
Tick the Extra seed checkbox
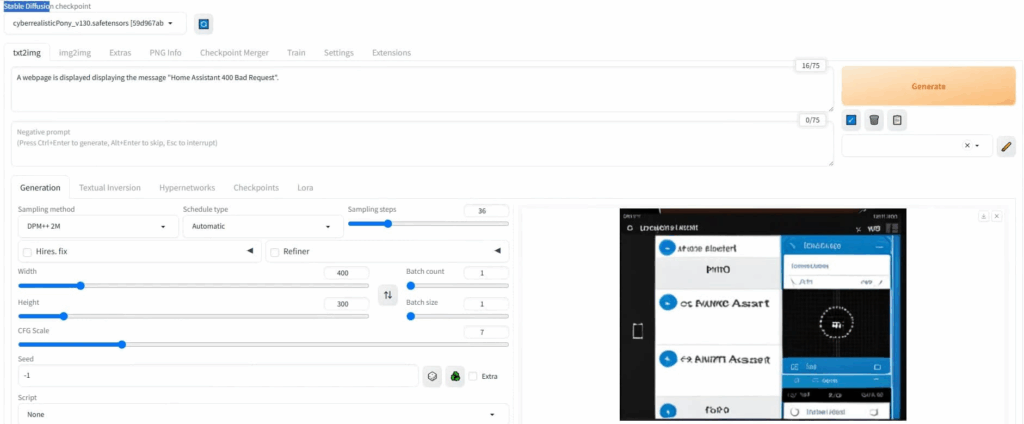coord(473,376)
